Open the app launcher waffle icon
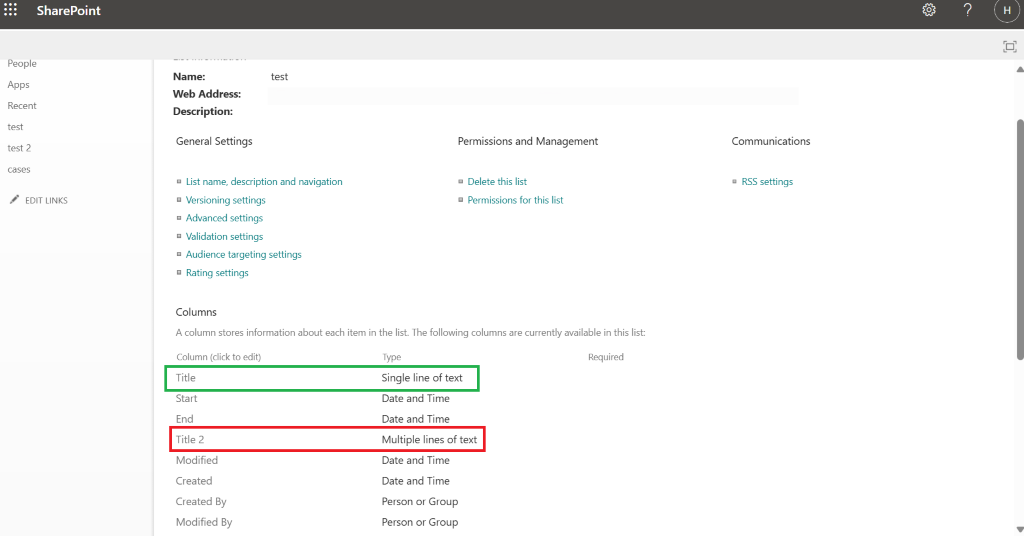 (x=10, y=10)
